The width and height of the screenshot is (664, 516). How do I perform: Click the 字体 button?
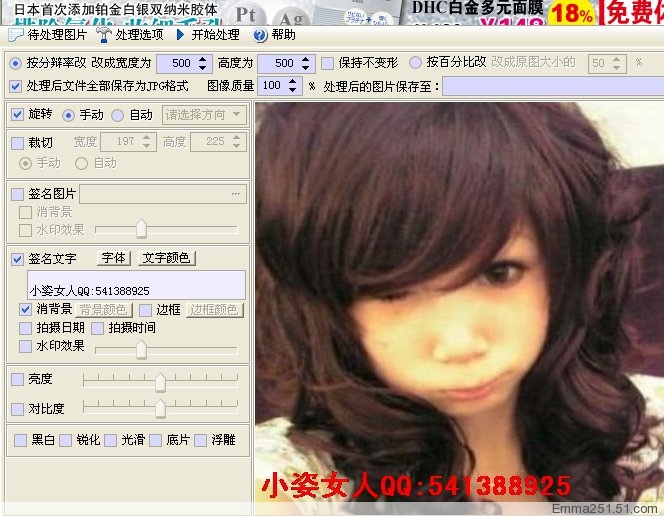[114, 258]
